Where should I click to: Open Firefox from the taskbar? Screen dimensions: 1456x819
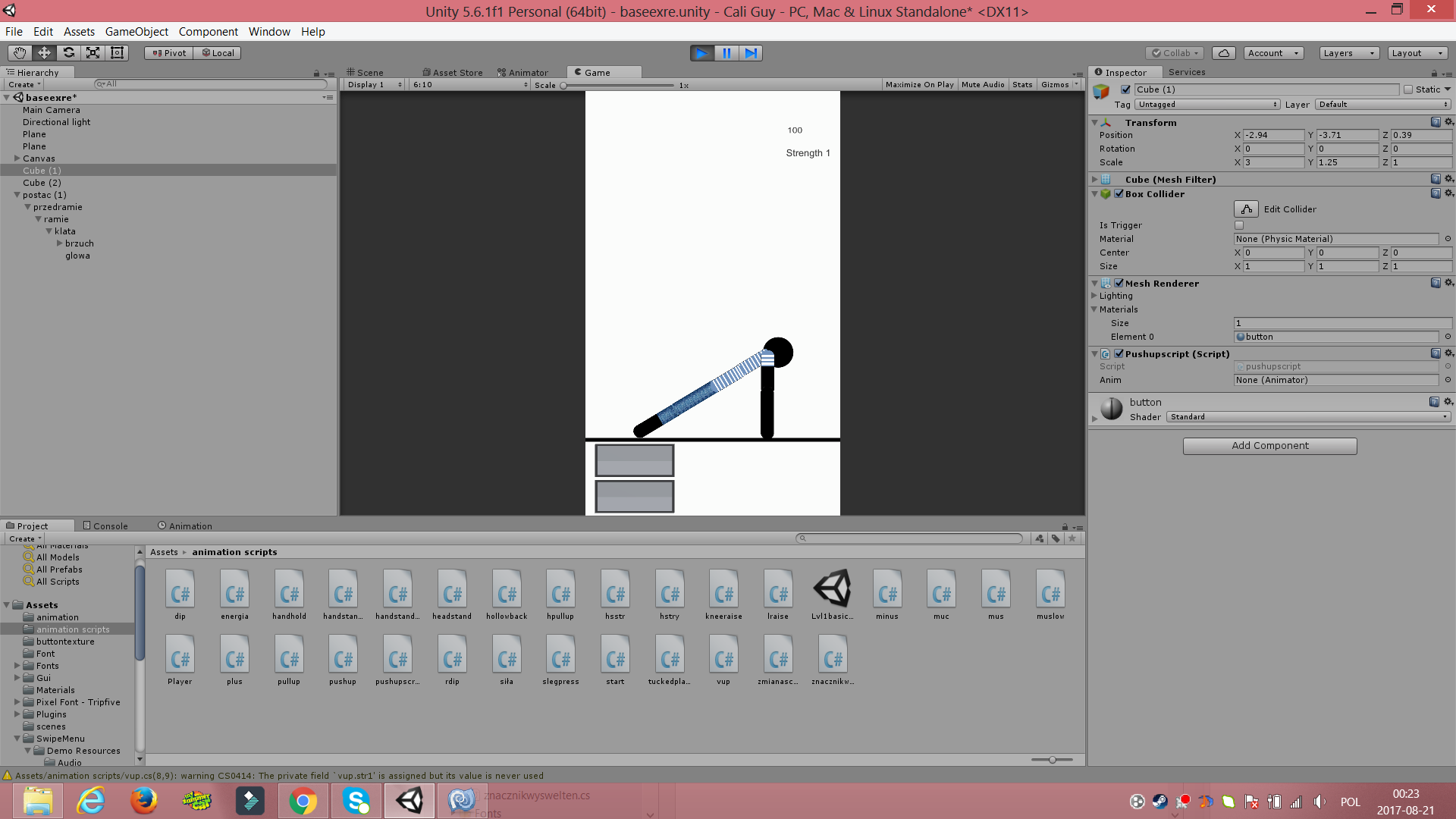click(143, 801)
